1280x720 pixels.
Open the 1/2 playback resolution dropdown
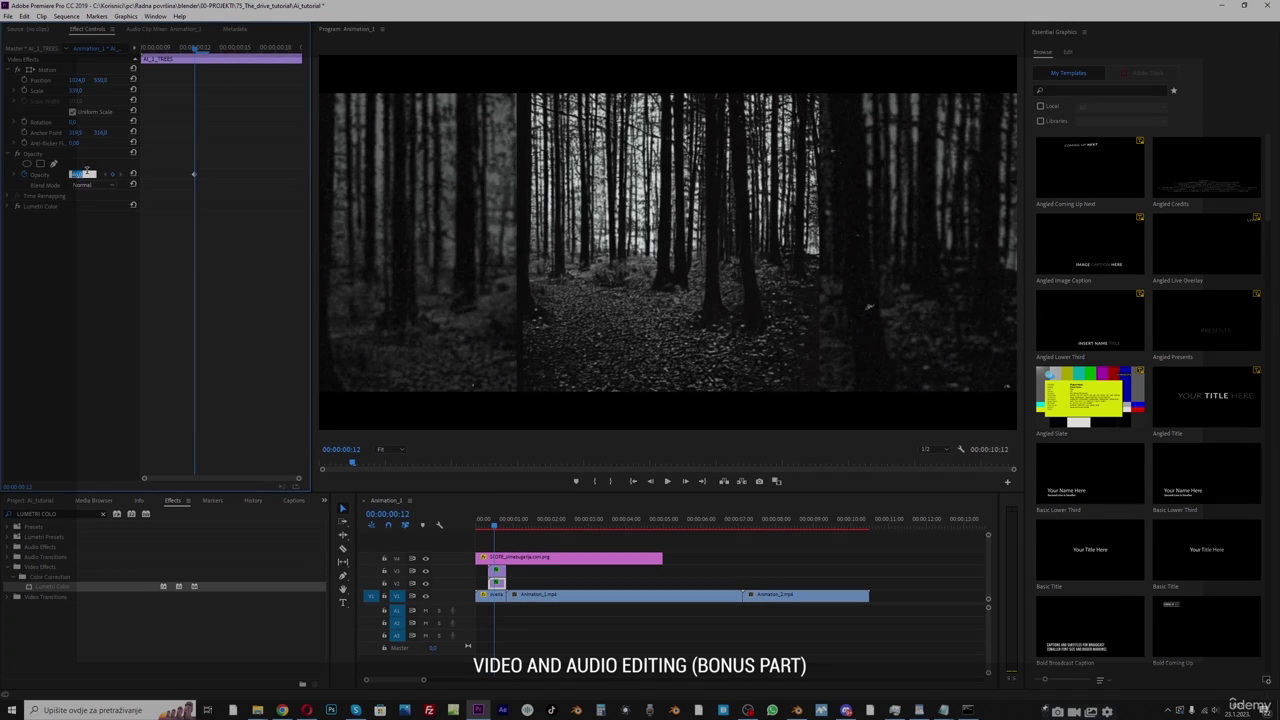[x=933, y=449]
